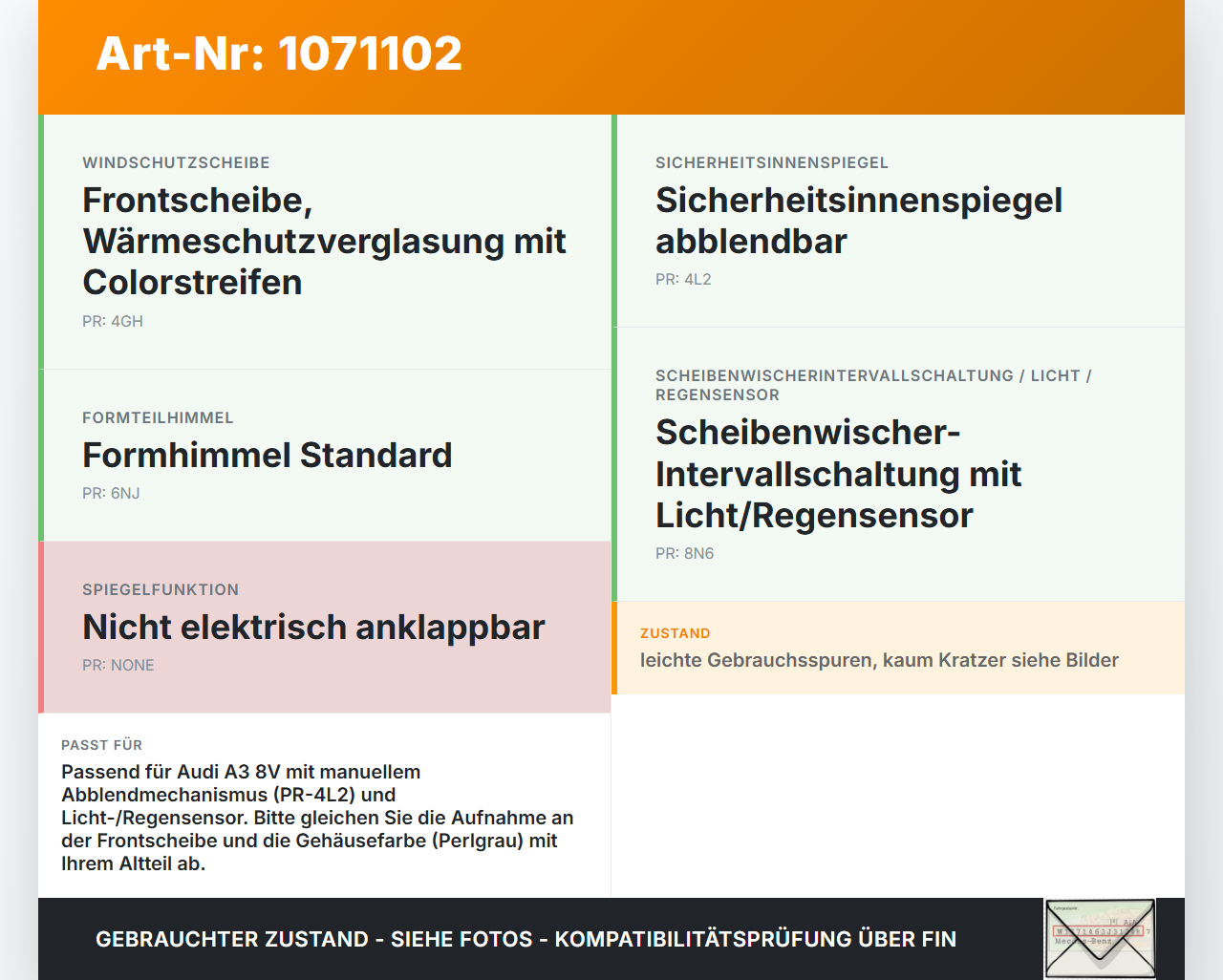Select the Frontscheibe, Wärmeschutzverglasung mit Colorstreifen title
1223x980 pixels.
[x=324, y=241]
